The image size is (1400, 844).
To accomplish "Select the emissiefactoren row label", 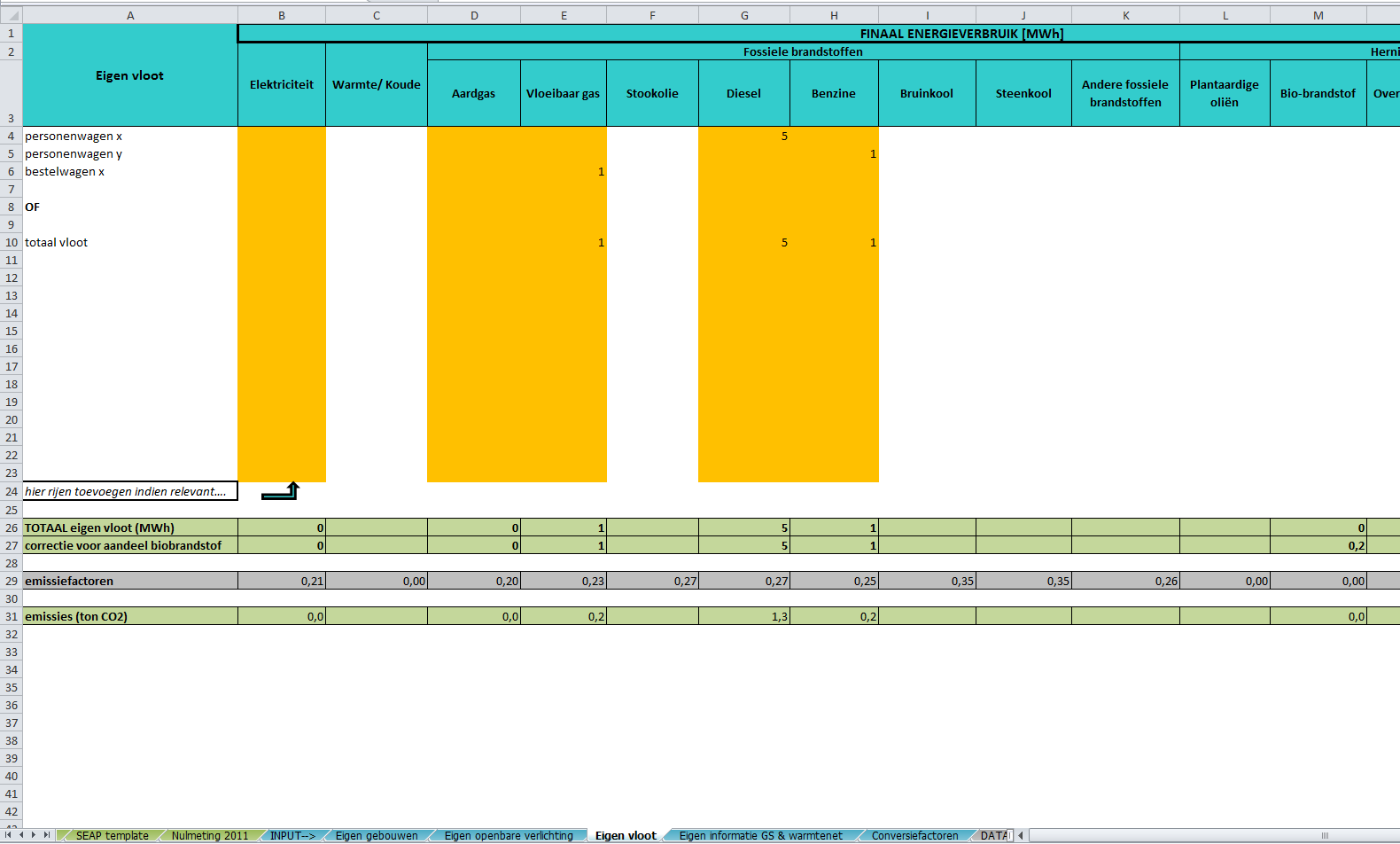I will 130,581.
